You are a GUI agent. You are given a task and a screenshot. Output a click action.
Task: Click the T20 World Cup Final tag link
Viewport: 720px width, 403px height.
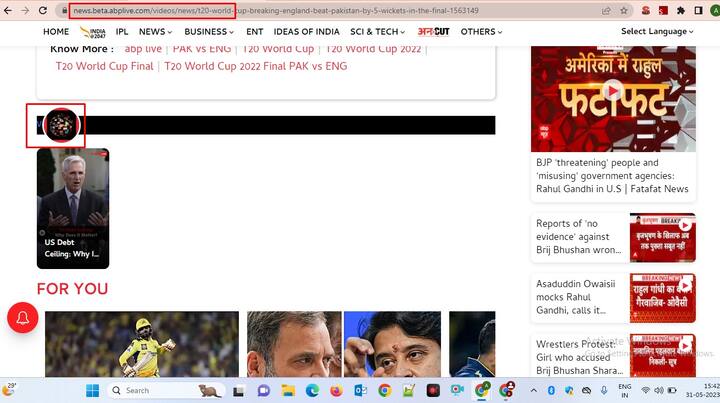105,66
